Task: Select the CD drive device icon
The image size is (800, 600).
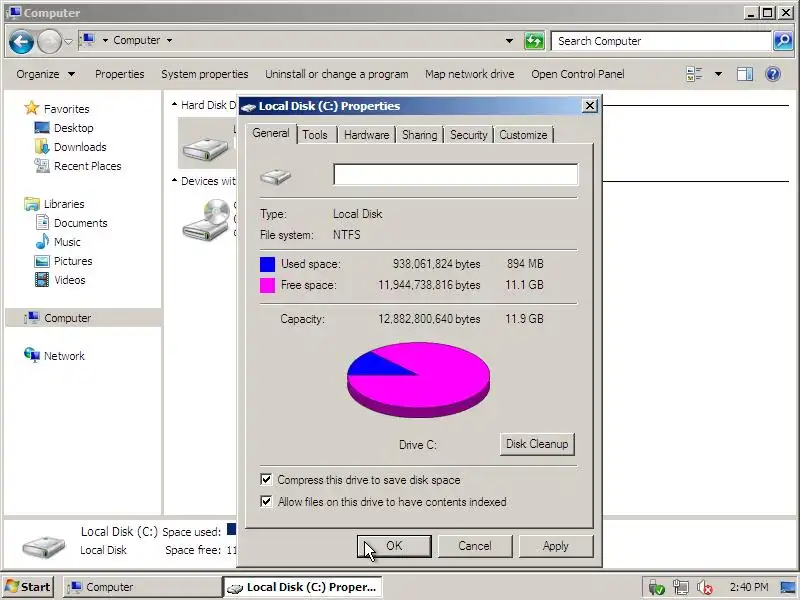Action: (x=207, y=219)
